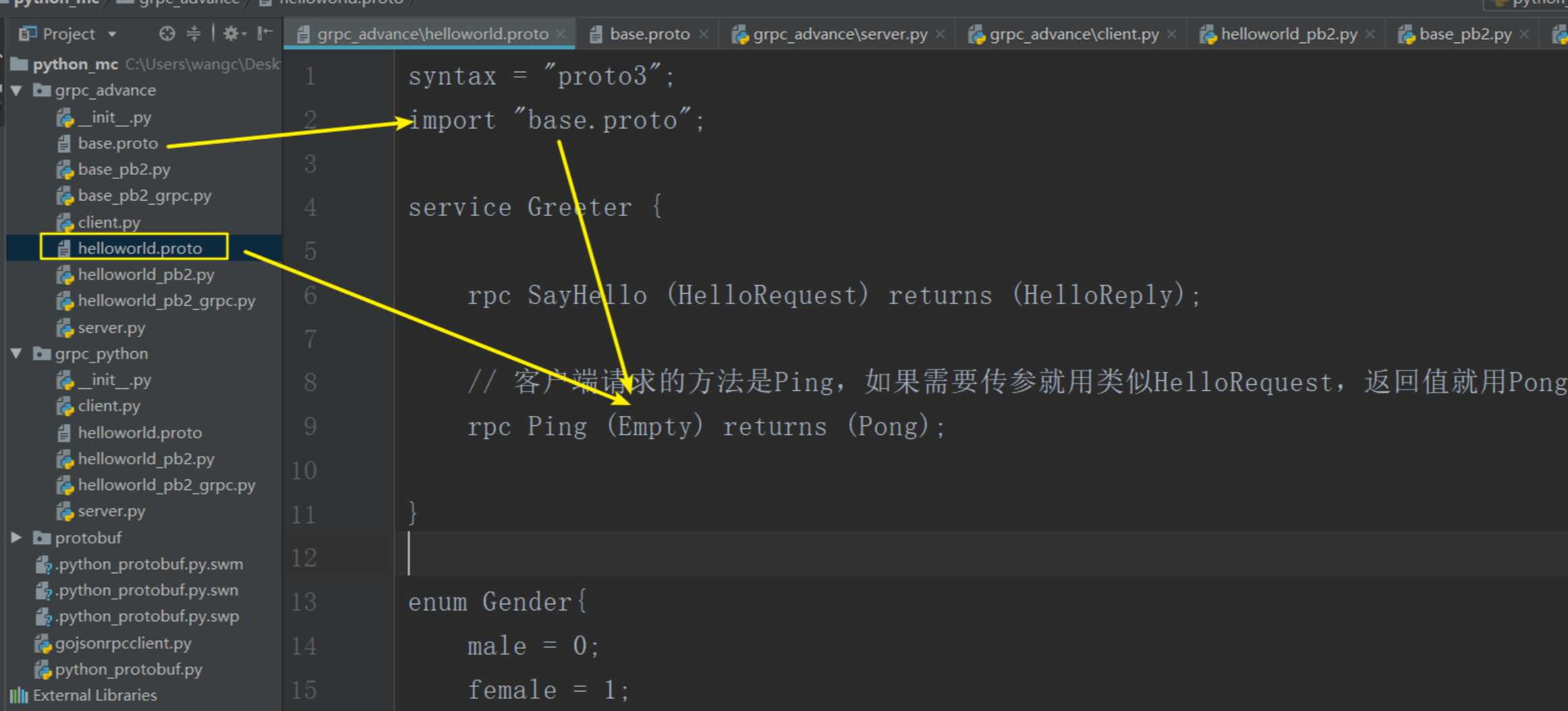
Task: Open base.proto in project tree
Action: (x=118, y=143)
